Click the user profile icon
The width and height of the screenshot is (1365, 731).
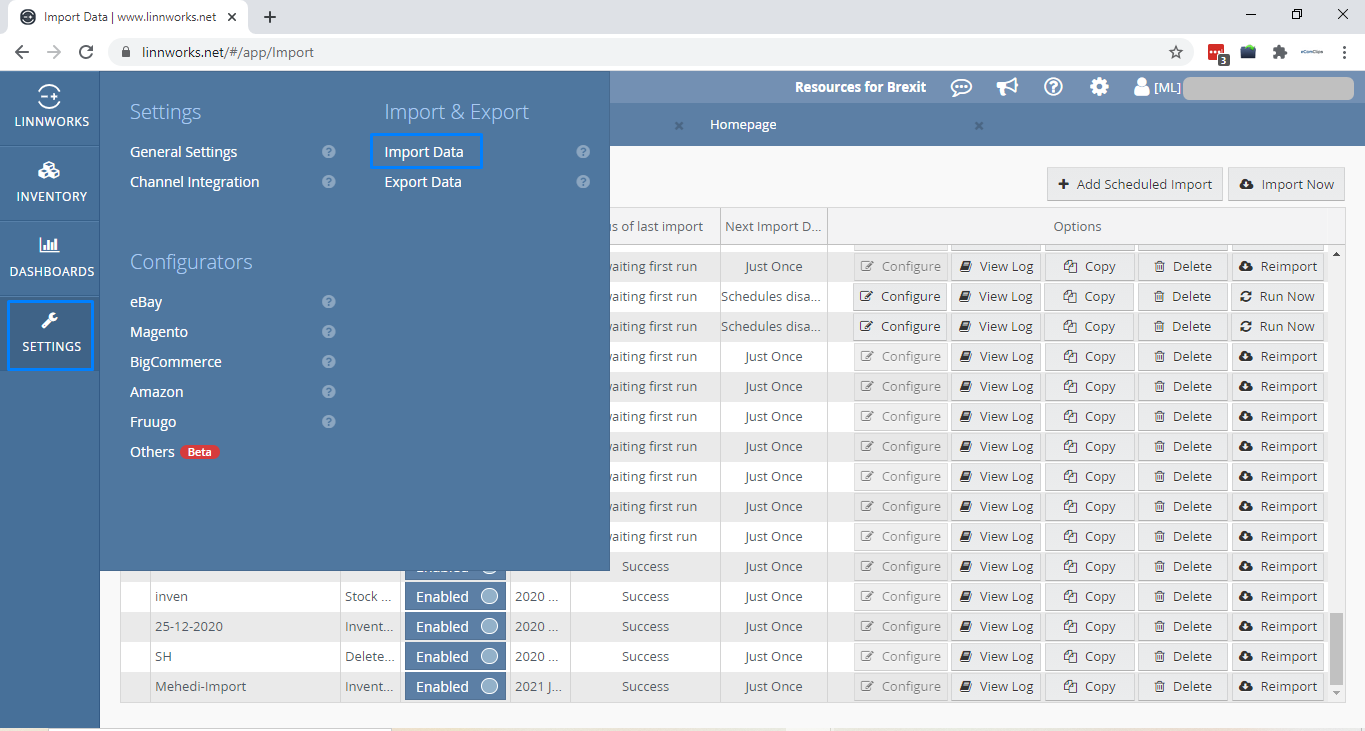1141,87
